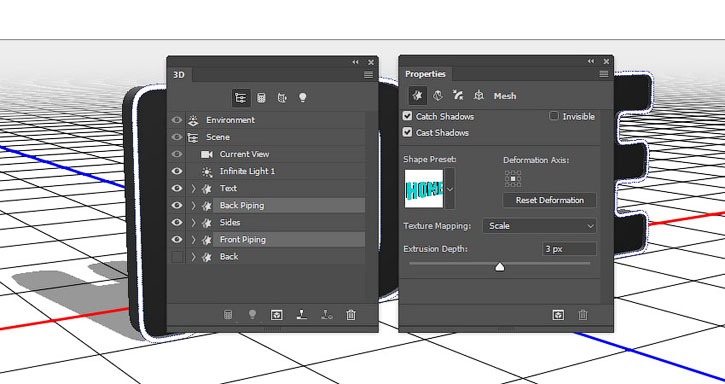Click the Environment row icon

click(193, 120)
